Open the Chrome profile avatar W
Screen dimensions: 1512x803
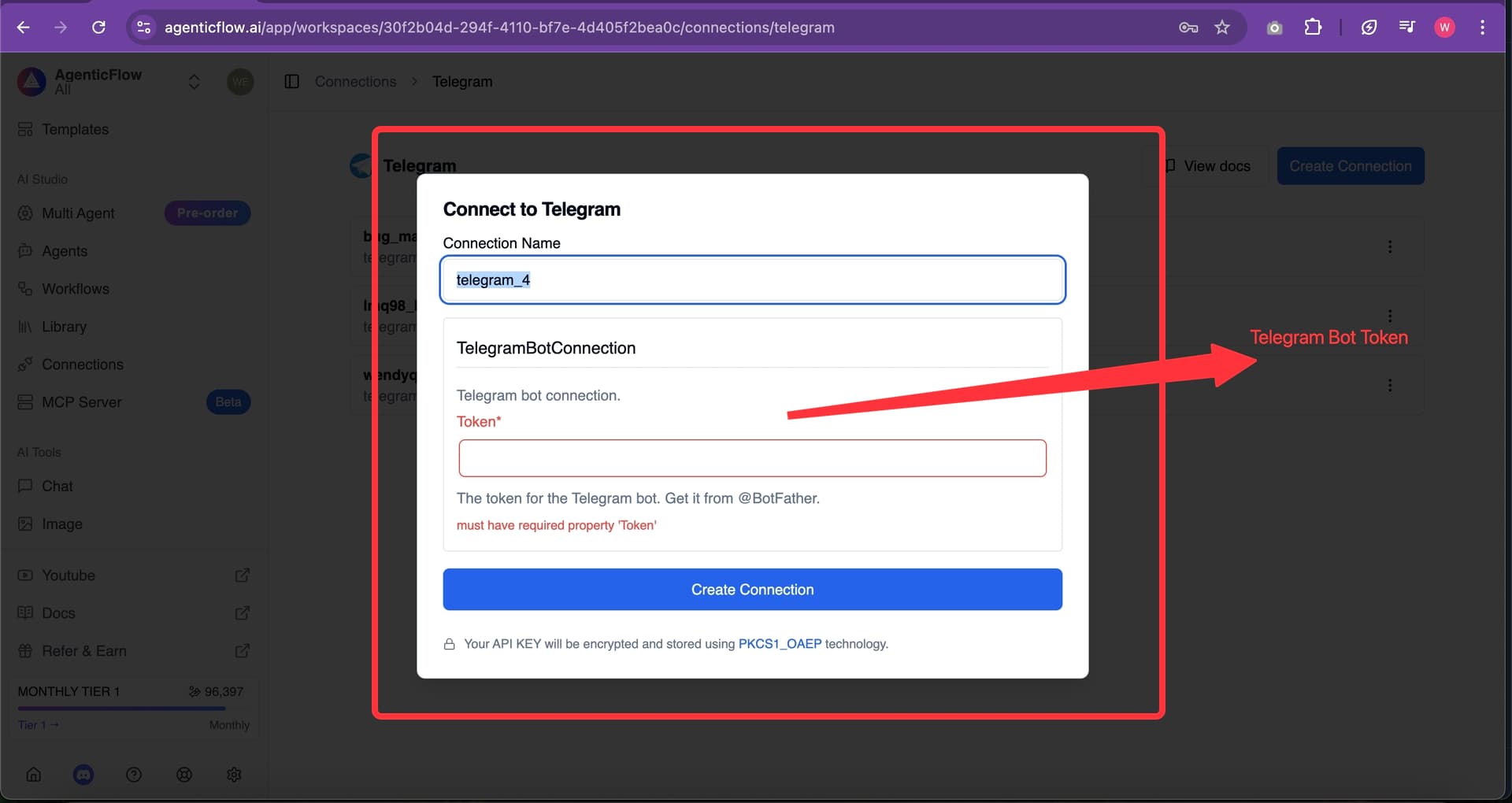click(x=1444, y=28)
